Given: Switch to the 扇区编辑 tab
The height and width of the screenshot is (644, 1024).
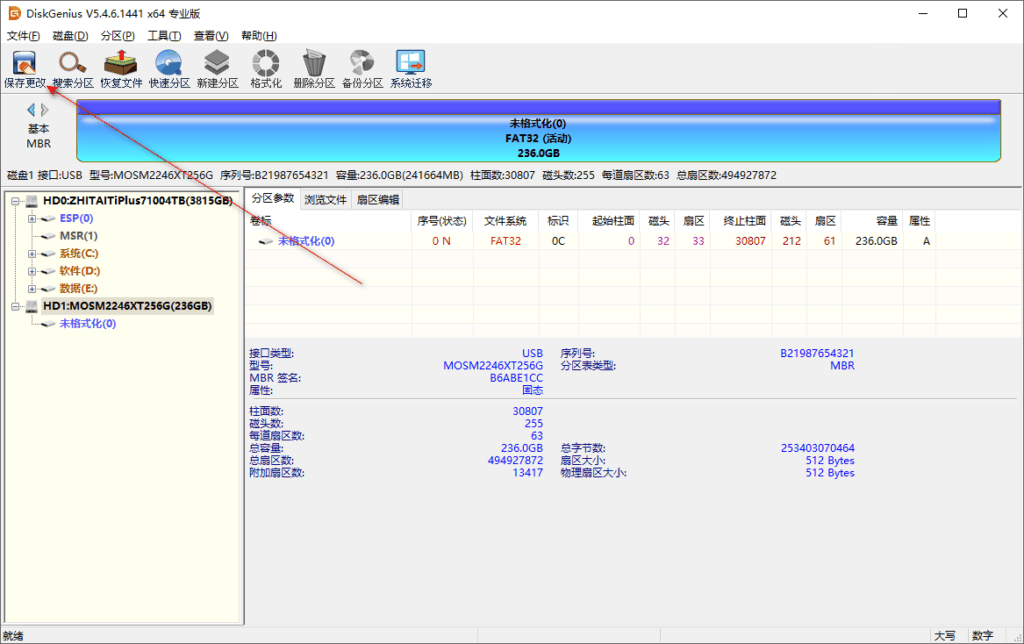Looking at the screenshot, I should [378, 199].
